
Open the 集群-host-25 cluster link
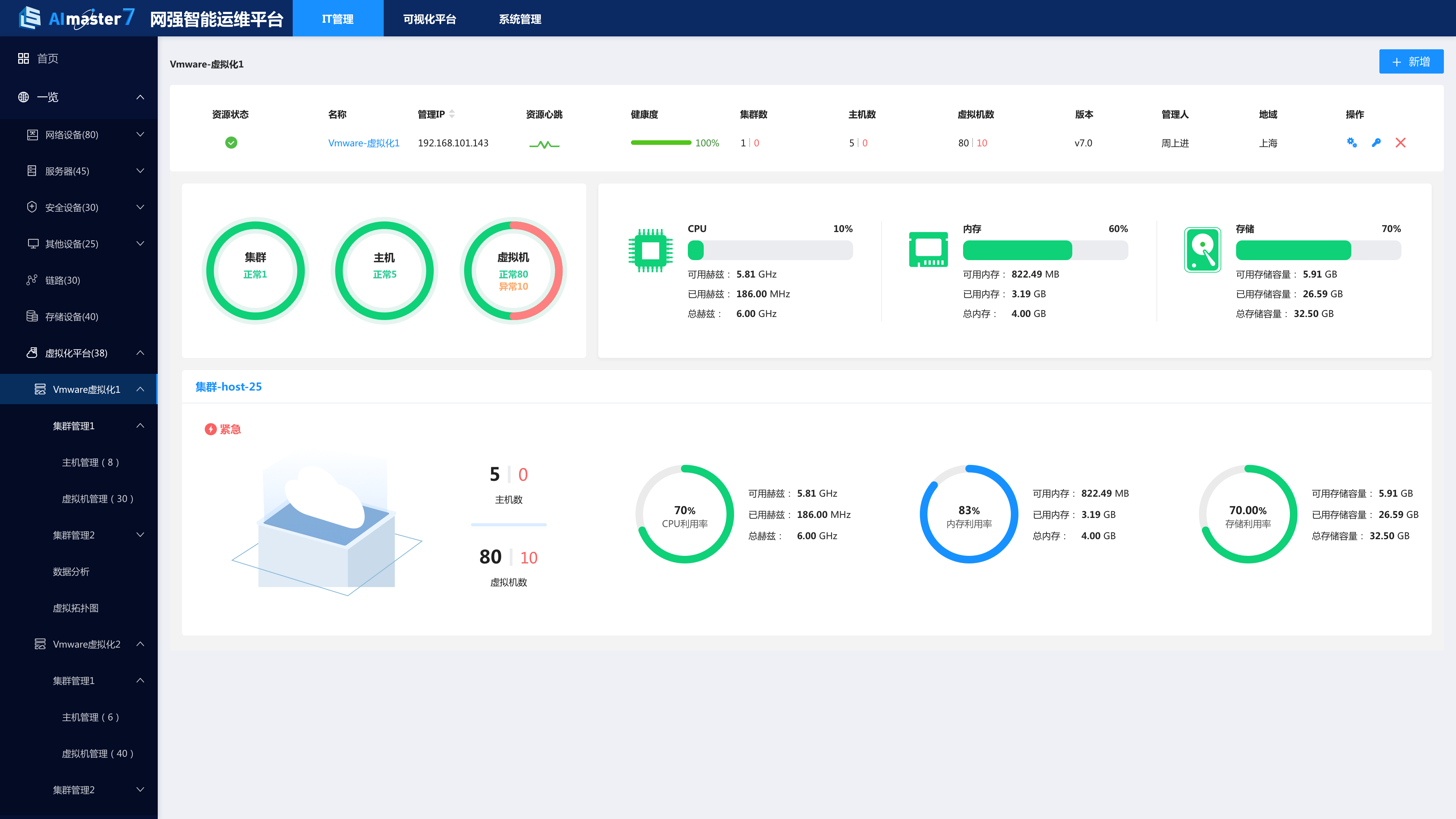(228, 387)
